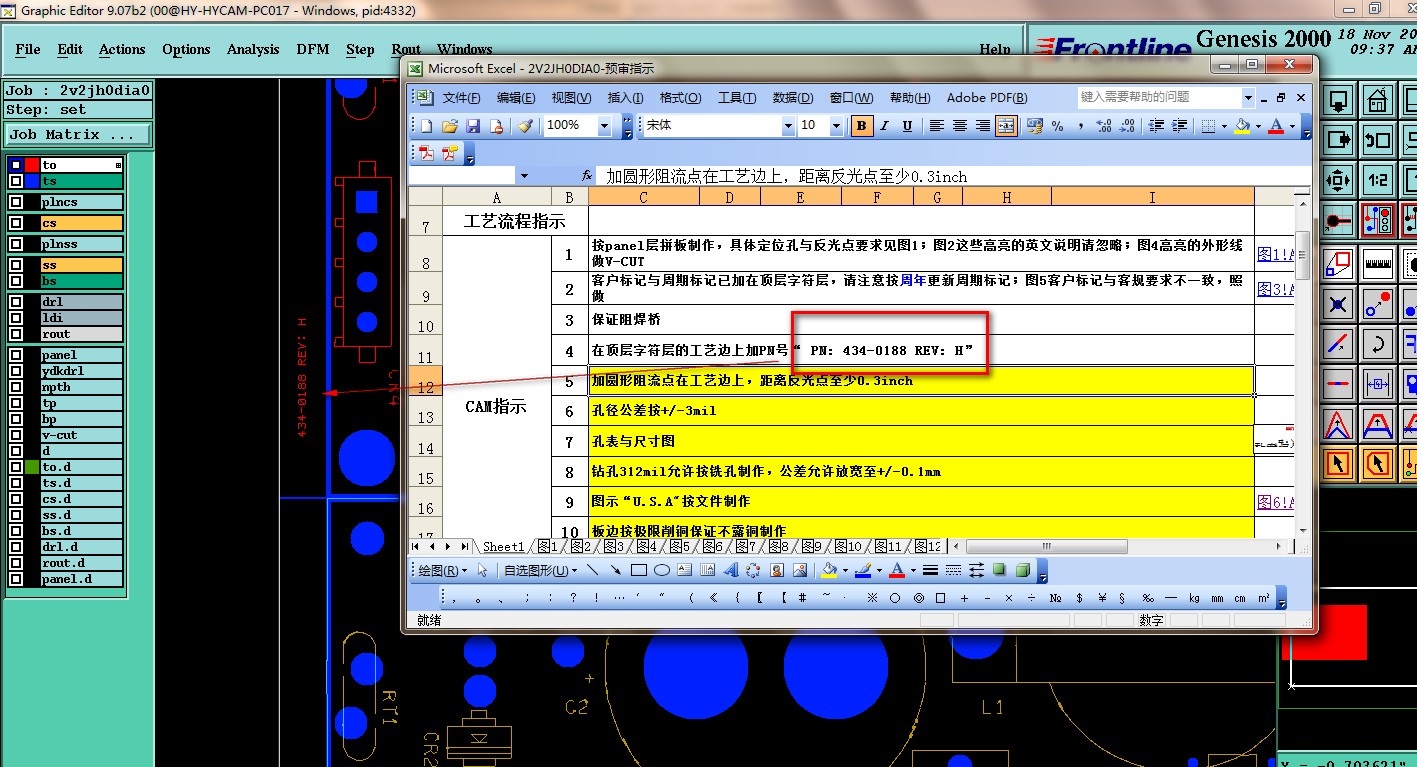
Task: Click the Text Box drawing icon
Action: tap(685, 571)
